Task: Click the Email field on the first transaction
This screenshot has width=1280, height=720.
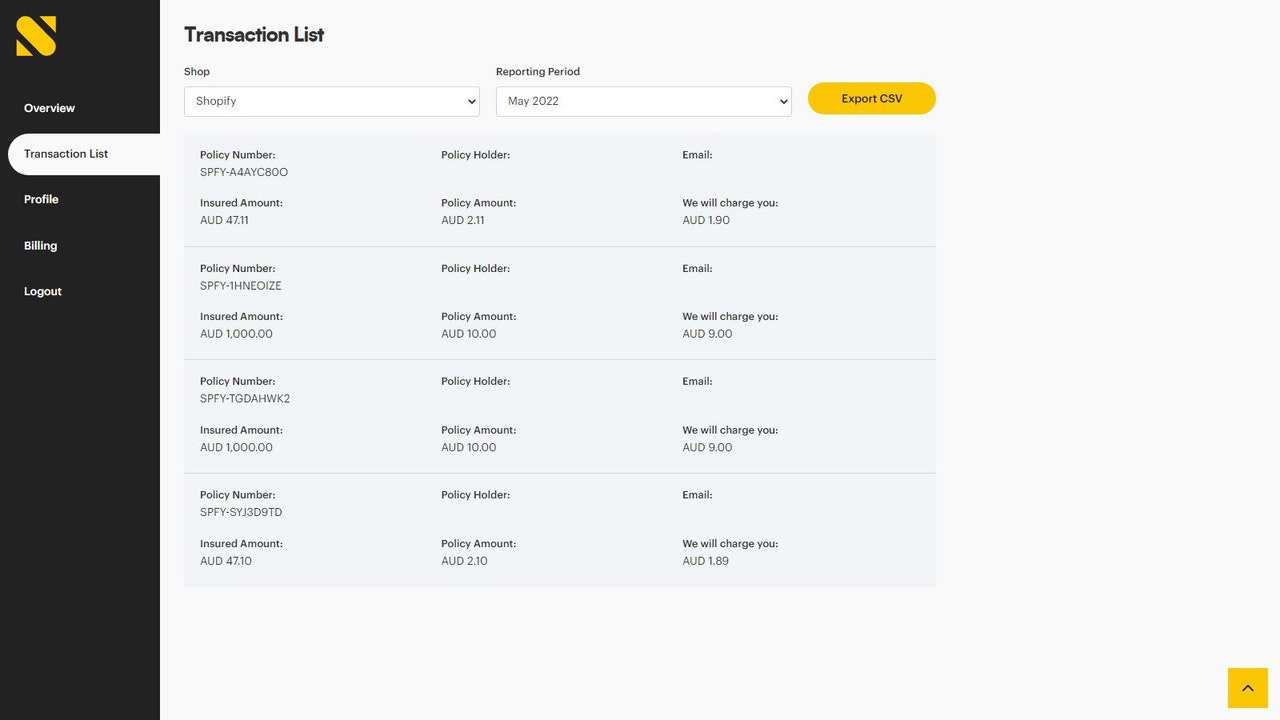Action: 697,155
